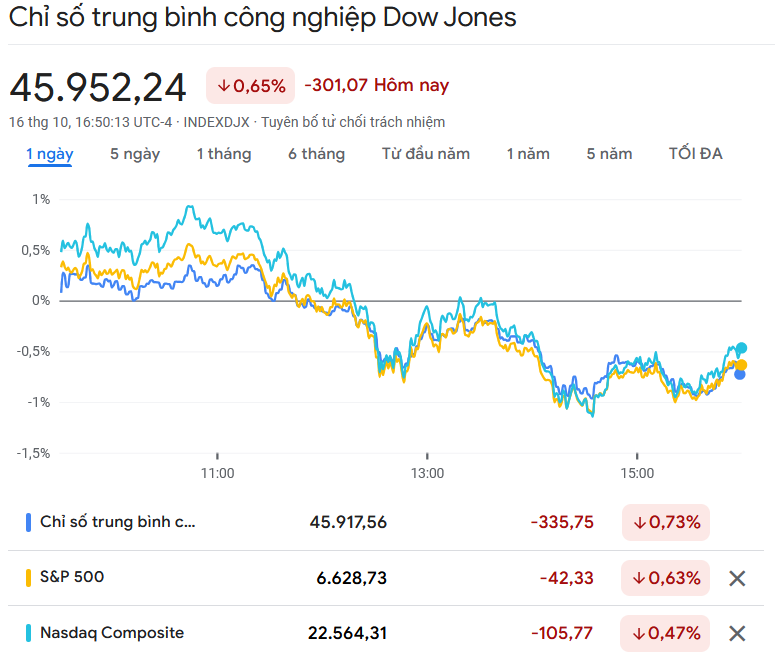Click the cyan Nasdaq endpoint dot
Viewport: 775px width, 661px height.
click(x=741, y=348)
